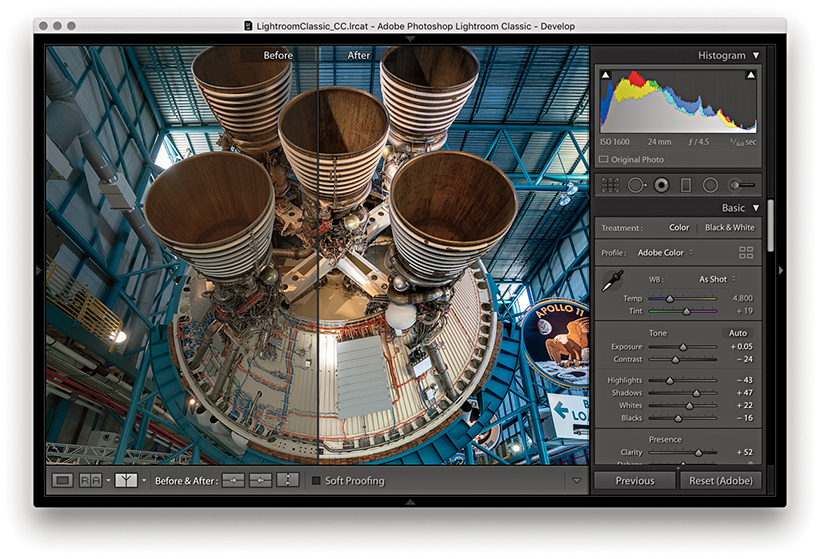Toggle the shadow clipping indicator in histogram

(x=605, y=75)
